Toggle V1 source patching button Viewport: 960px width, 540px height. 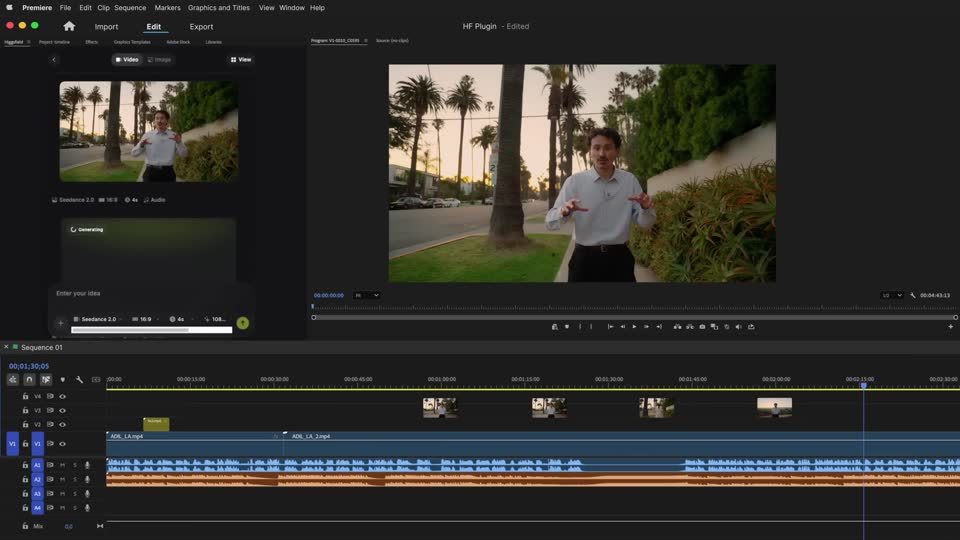12,444
